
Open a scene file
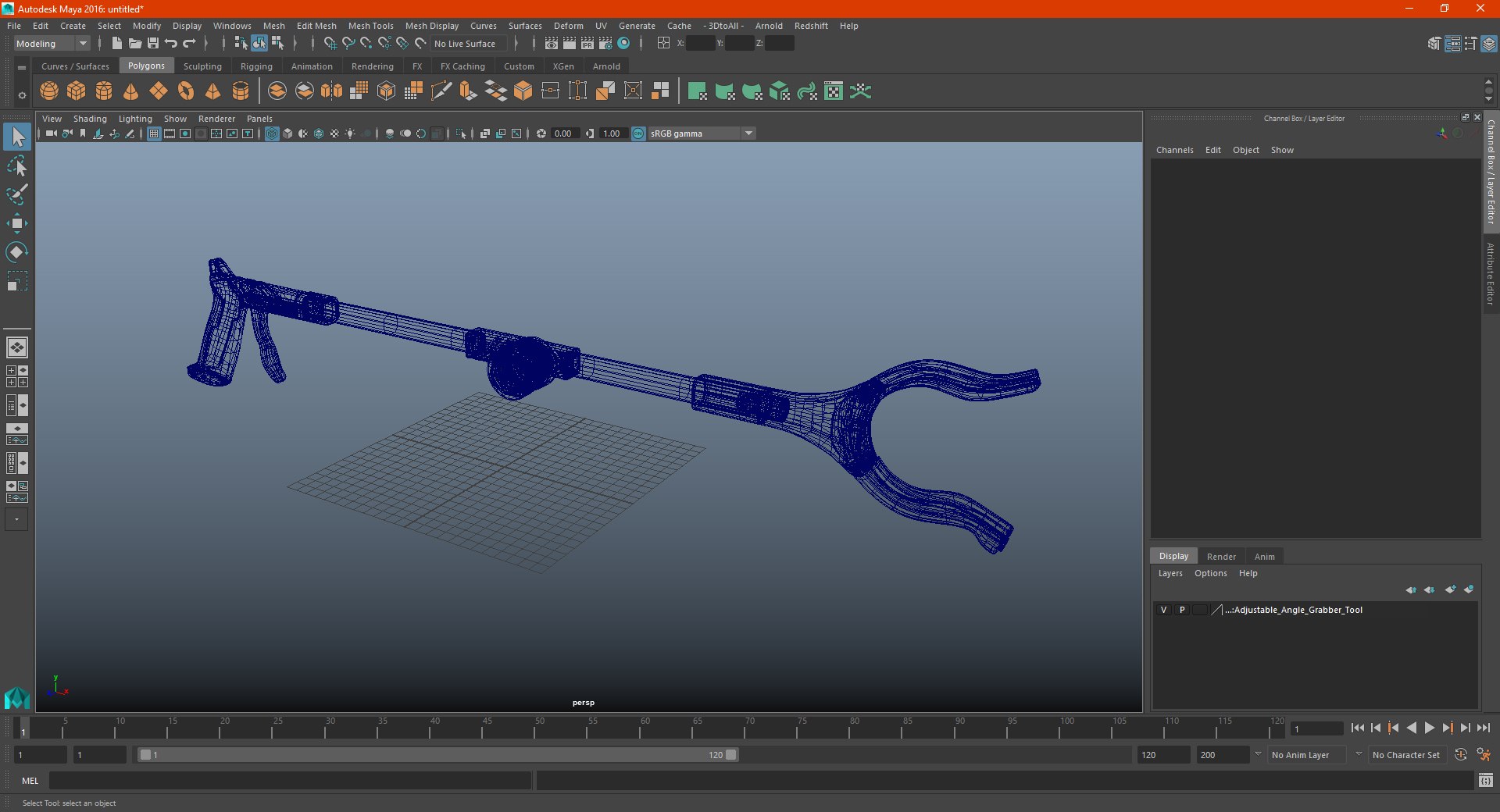[135, 44]
